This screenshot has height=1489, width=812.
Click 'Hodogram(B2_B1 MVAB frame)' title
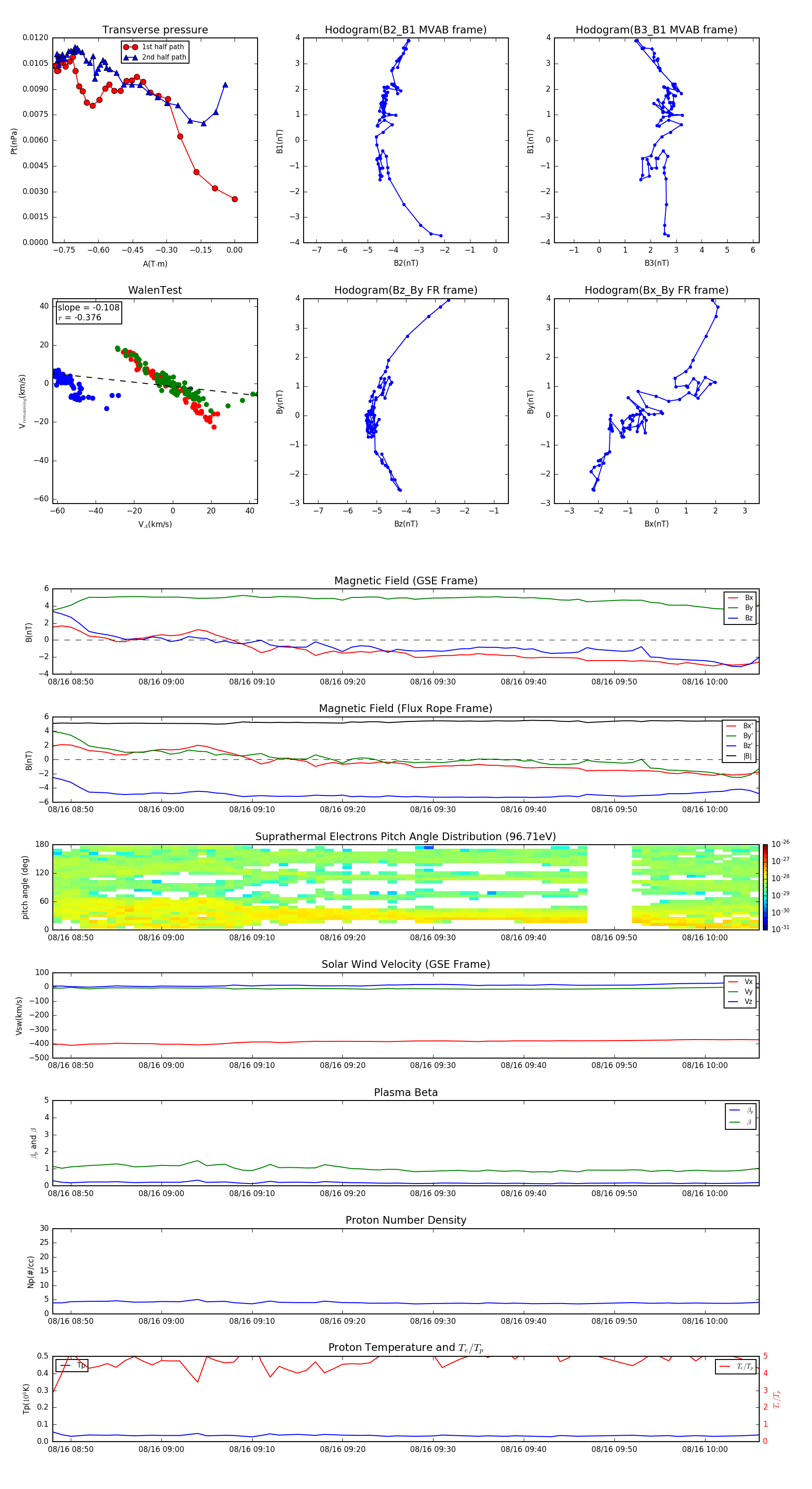pyautogui.click(x=406, y=30)
